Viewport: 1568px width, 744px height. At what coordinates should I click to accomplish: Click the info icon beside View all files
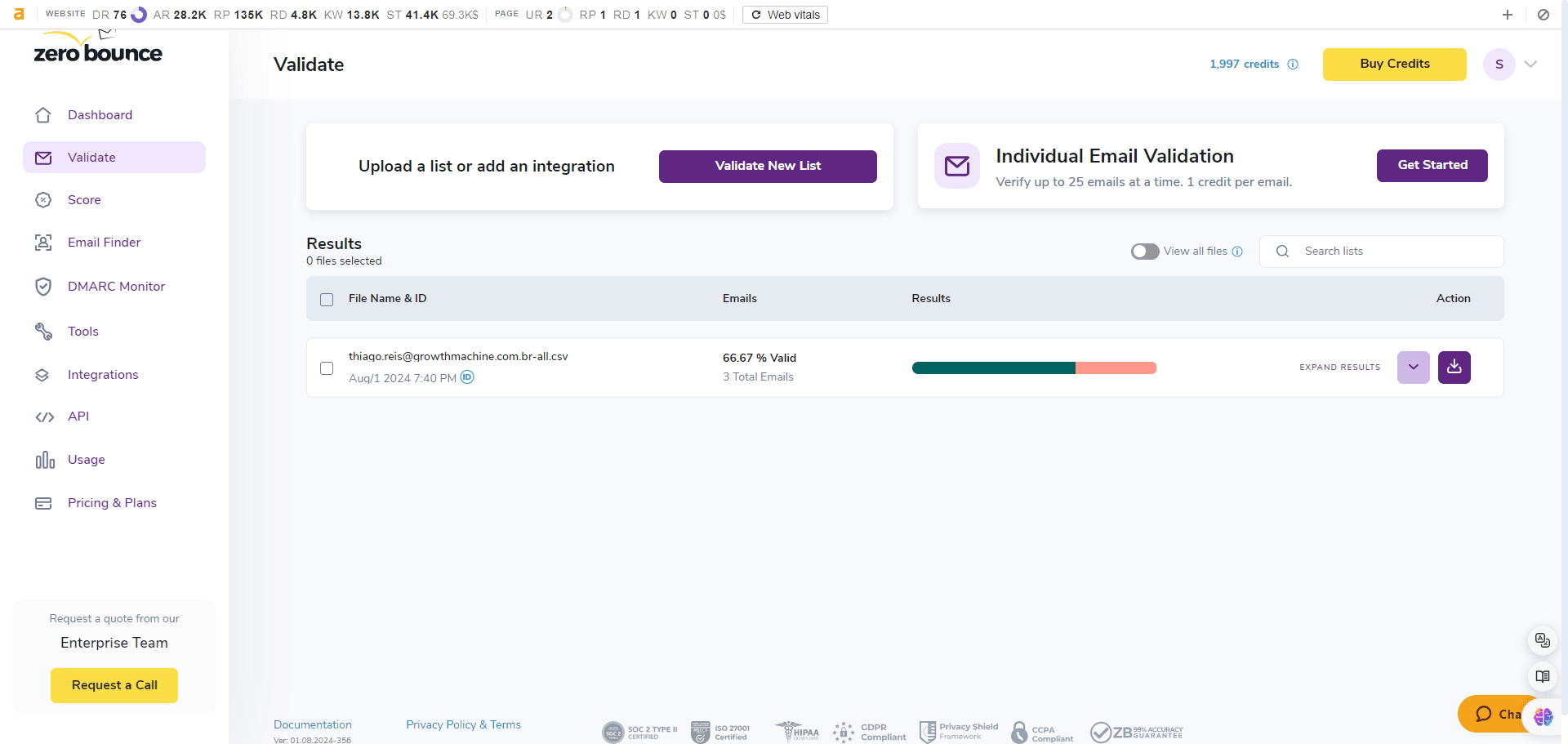(x=1237, y=252)
